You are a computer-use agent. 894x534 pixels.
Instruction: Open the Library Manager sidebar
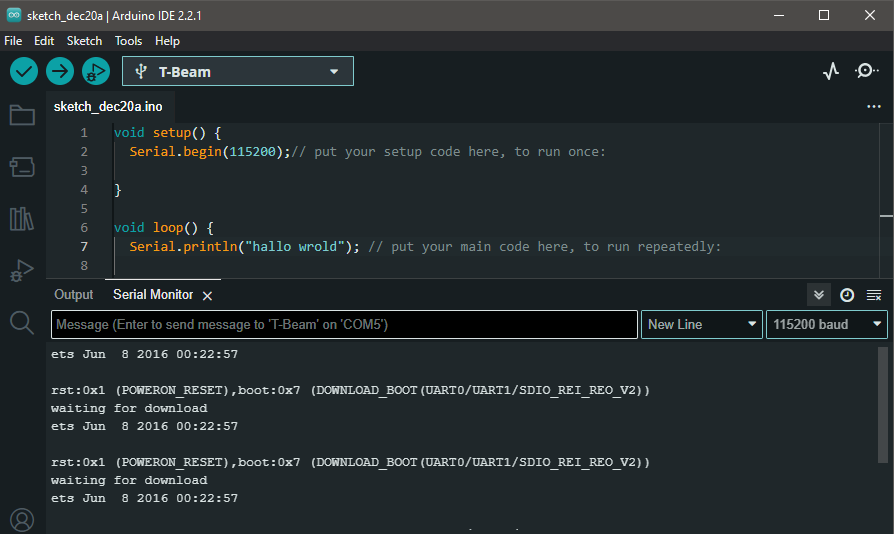pyautogui.click(x=22, y=219)
